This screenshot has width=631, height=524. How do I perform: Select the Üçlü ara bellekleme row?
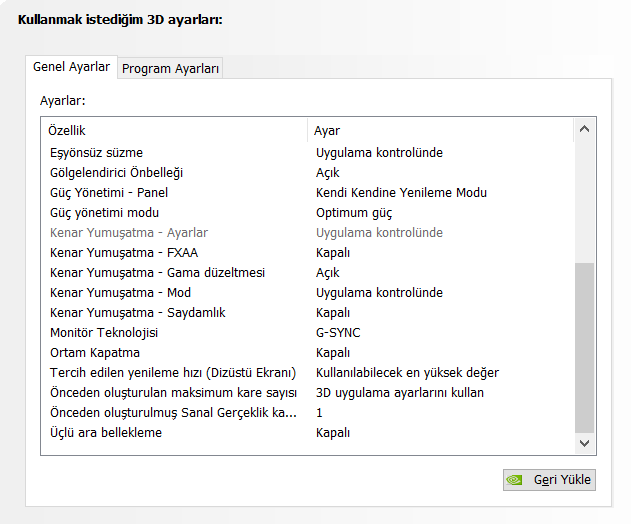click(105, 433)
